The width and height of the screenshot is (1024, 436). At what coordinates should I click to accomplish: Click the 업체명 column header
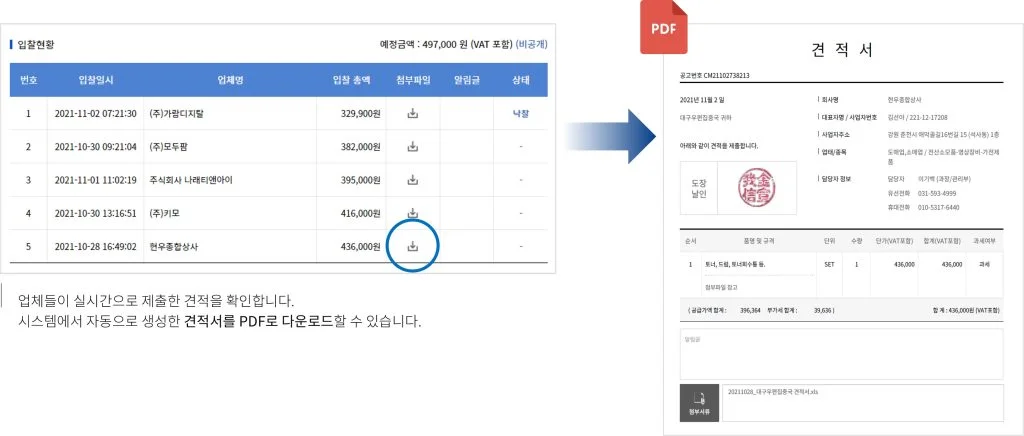[230, 80]
